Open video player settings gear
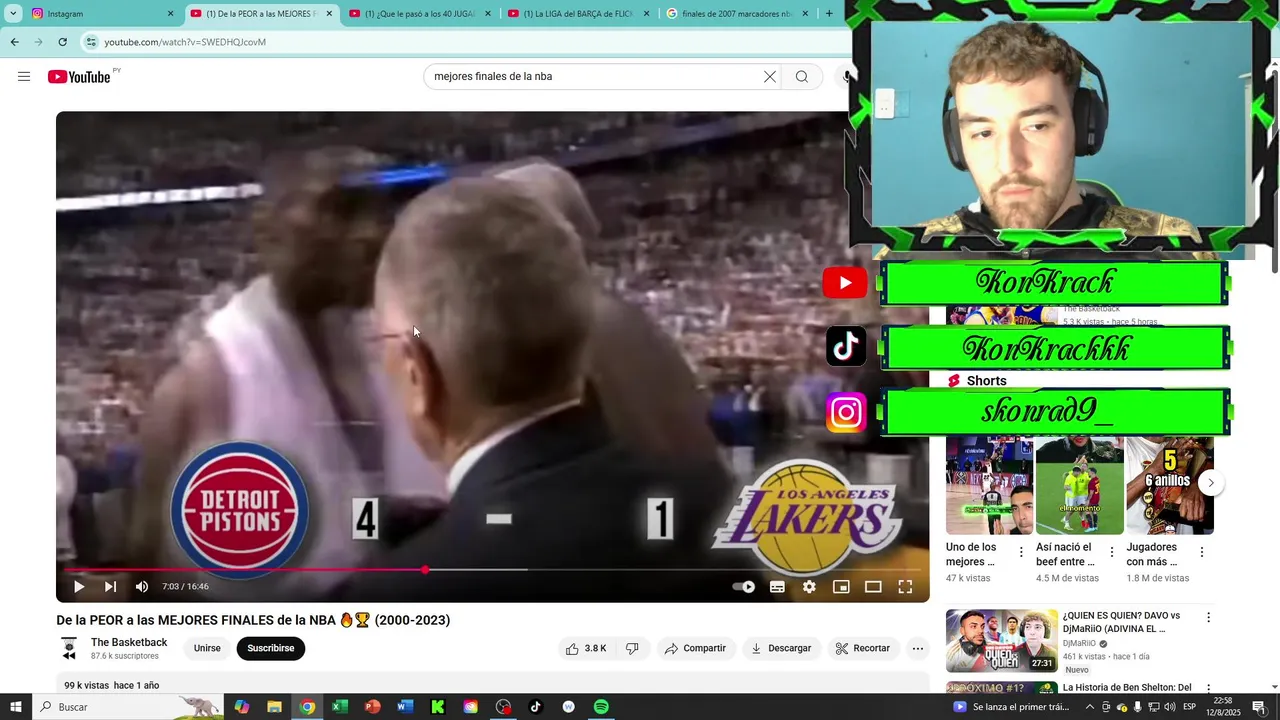The height and width of the screenshot is (720, 1280). (x=809, y=587)
